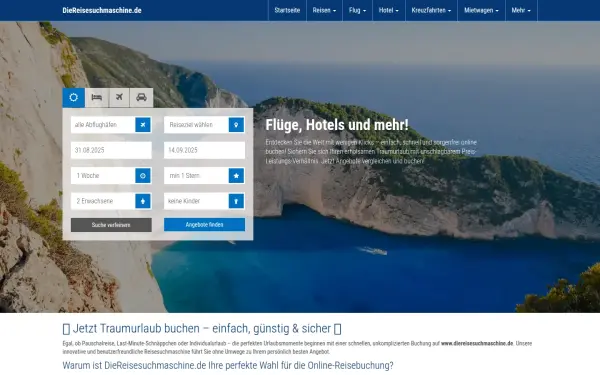Viewport: 600px width, 375px height.
Task: Expand the Hotel menu
Action: (388, 10)
